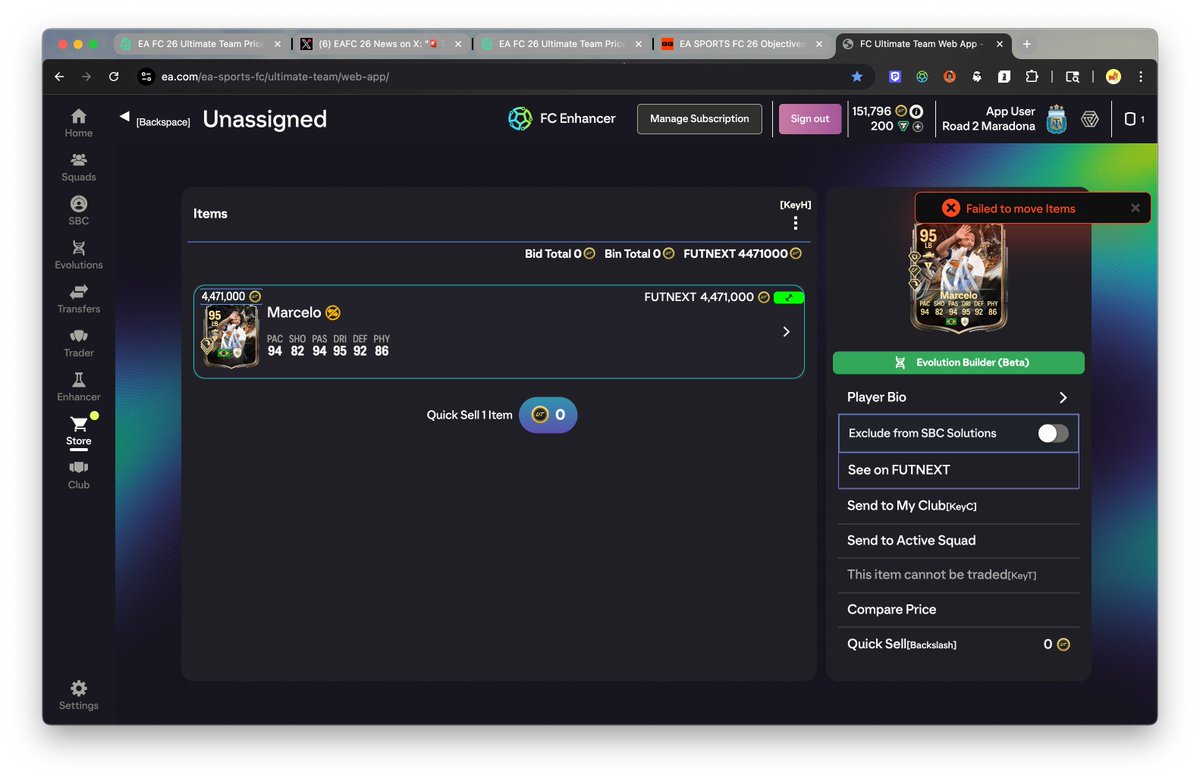1200x781 pixels.
Task: Open the Trader sidebar item
Action: (x=78, y=343)
